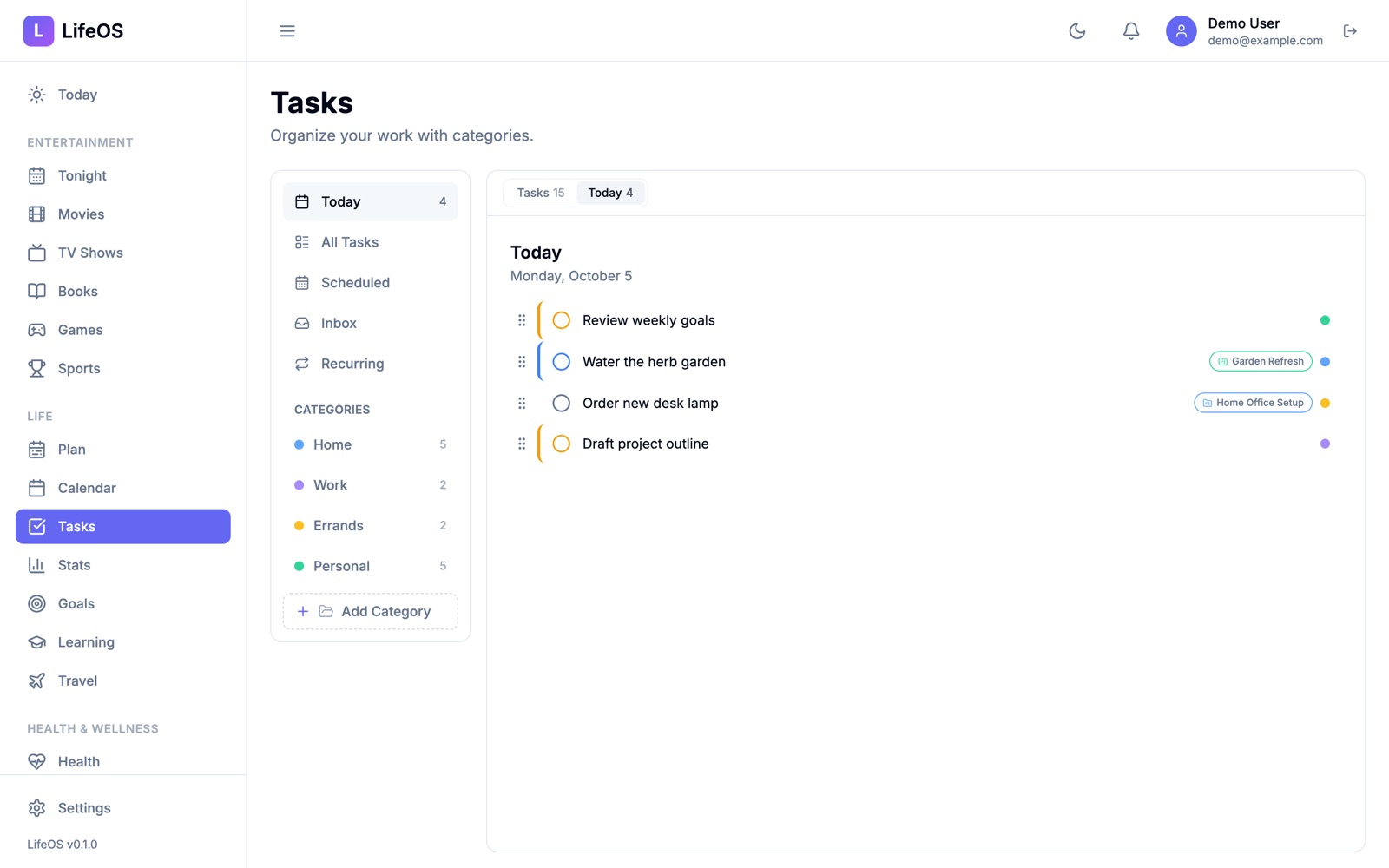This screenshot has width=1389, height=868.
Task: Show Recurring tasks
Action: coord(371,364)
